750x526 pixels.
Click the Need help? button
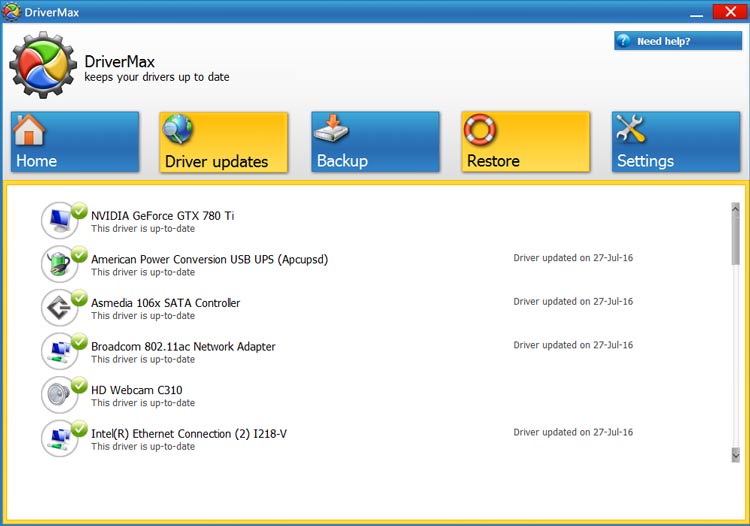(678, 41)
